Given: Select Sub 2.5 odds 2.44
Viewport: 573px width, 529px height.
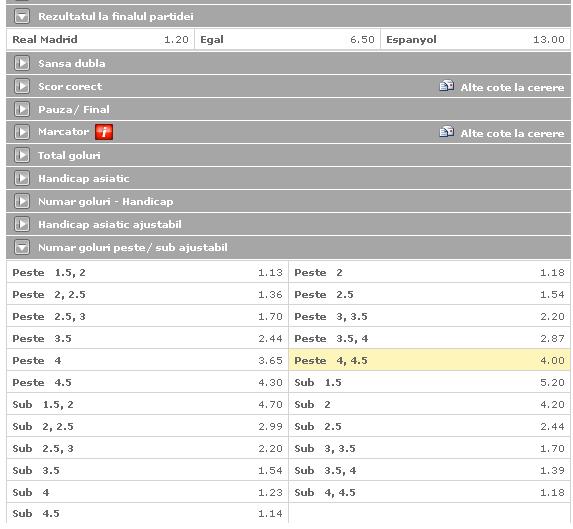Looking at the screenshot, I should [x=429, y=426].
